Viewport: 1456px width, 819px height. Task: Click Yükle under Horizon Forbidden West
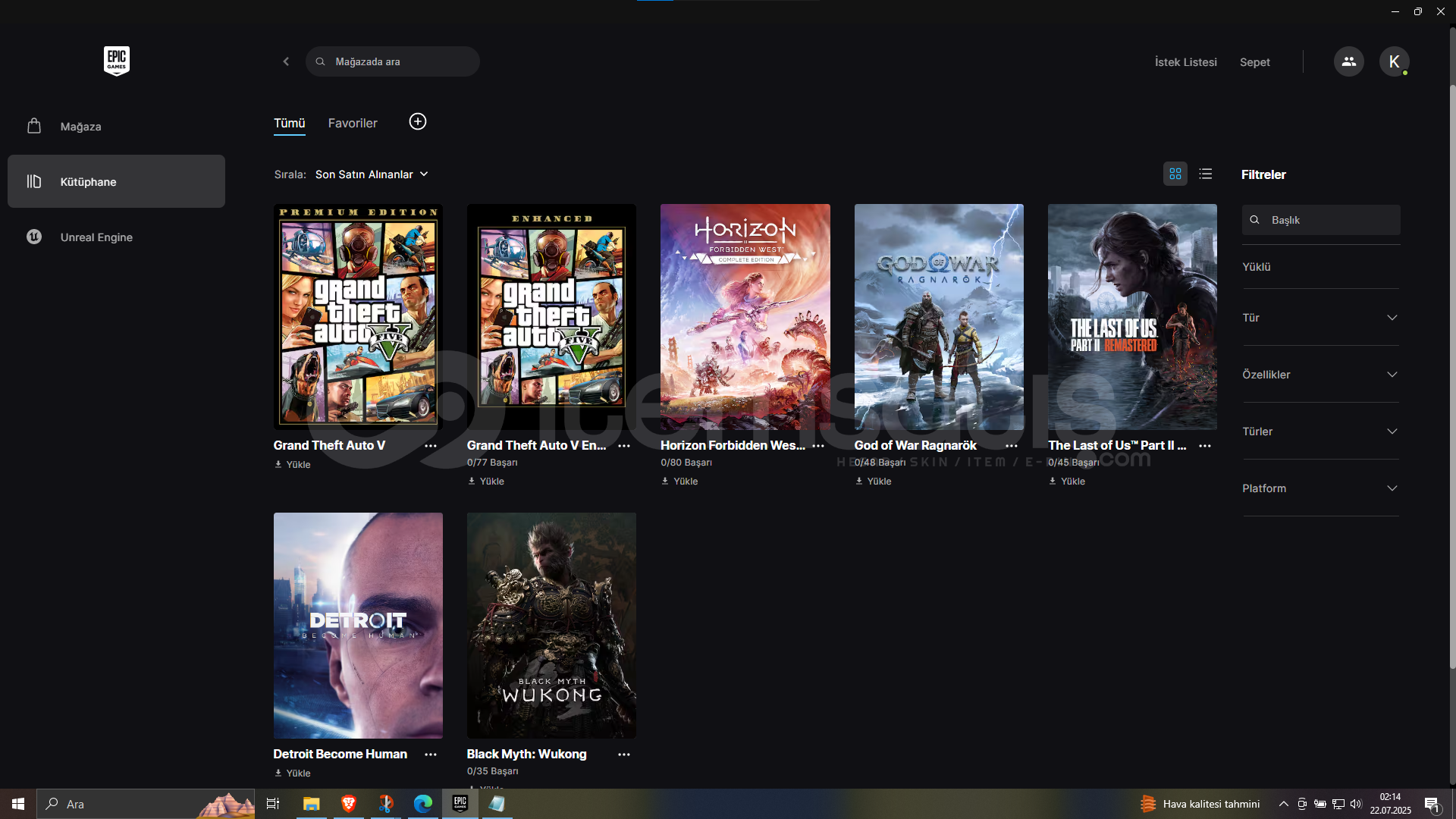[679, 482]
